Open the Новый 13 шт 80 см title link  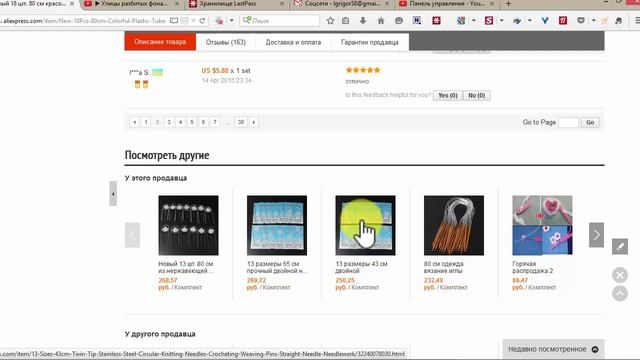point(186,267)
